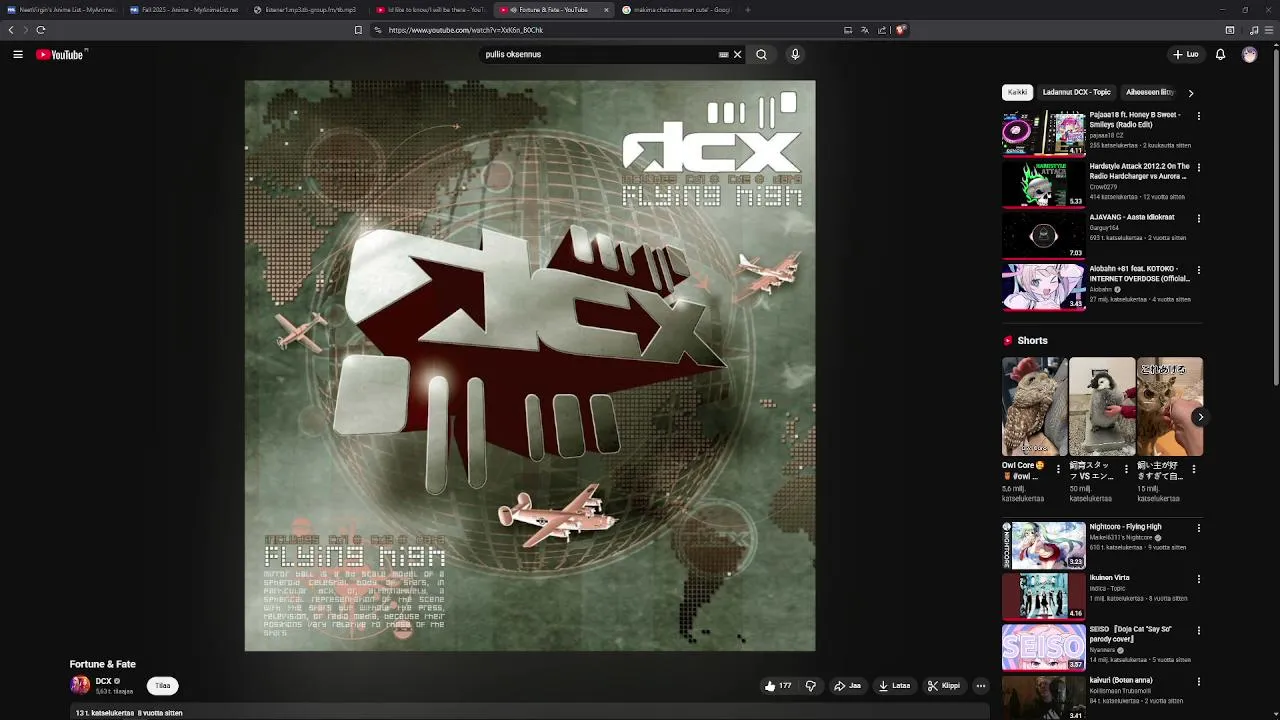Switch to the makima chainsaw man tab
Viewport: 1280px width, 720px height.
point(676,10)
